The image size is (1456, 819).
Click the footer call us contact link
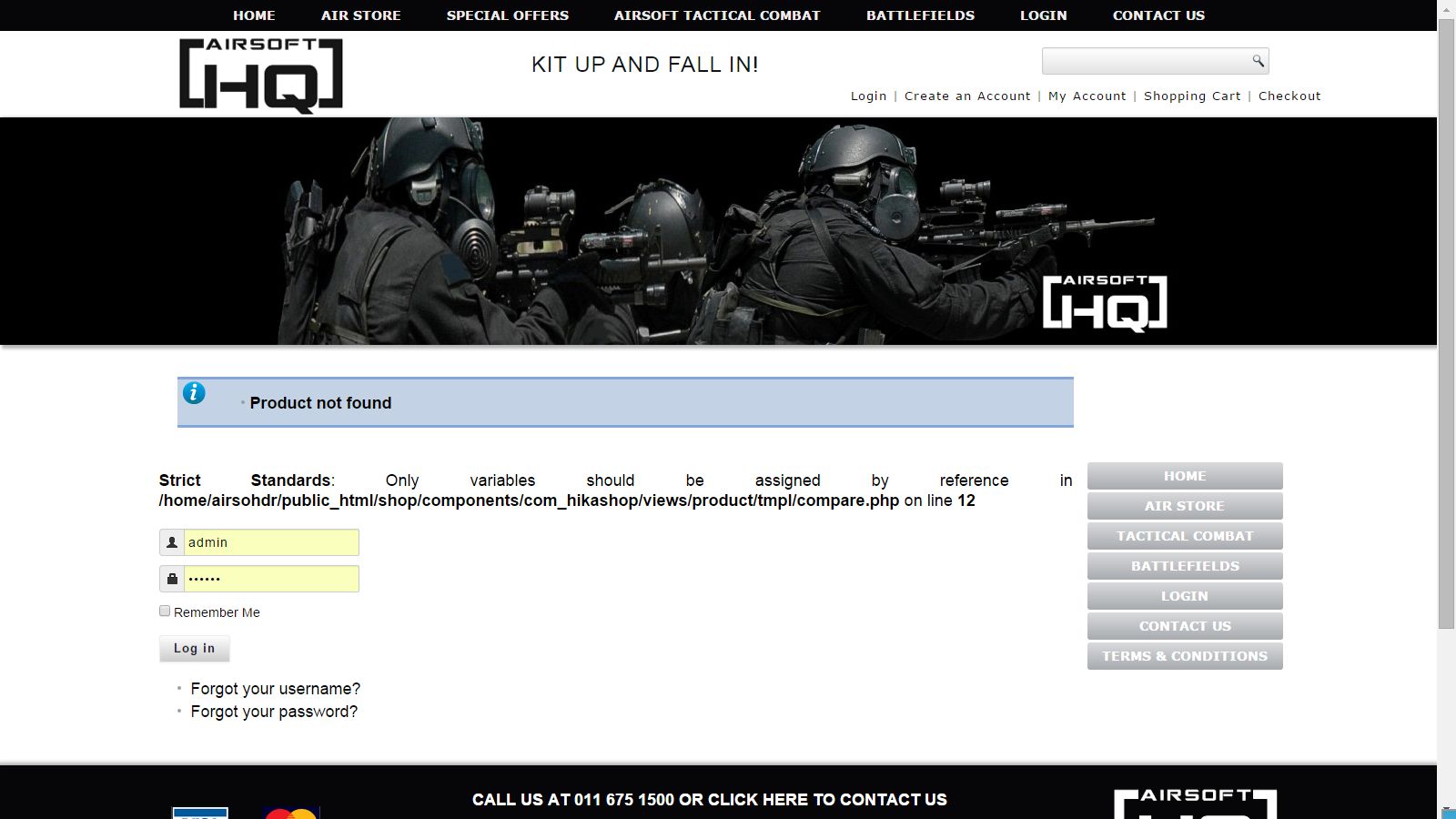tap(710, 800)
